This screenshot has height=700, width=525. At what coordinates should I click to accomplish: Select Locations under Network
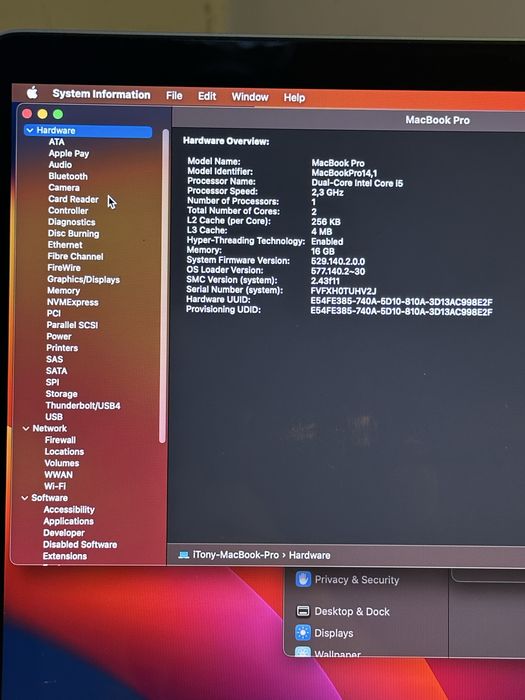pos(64,451)
